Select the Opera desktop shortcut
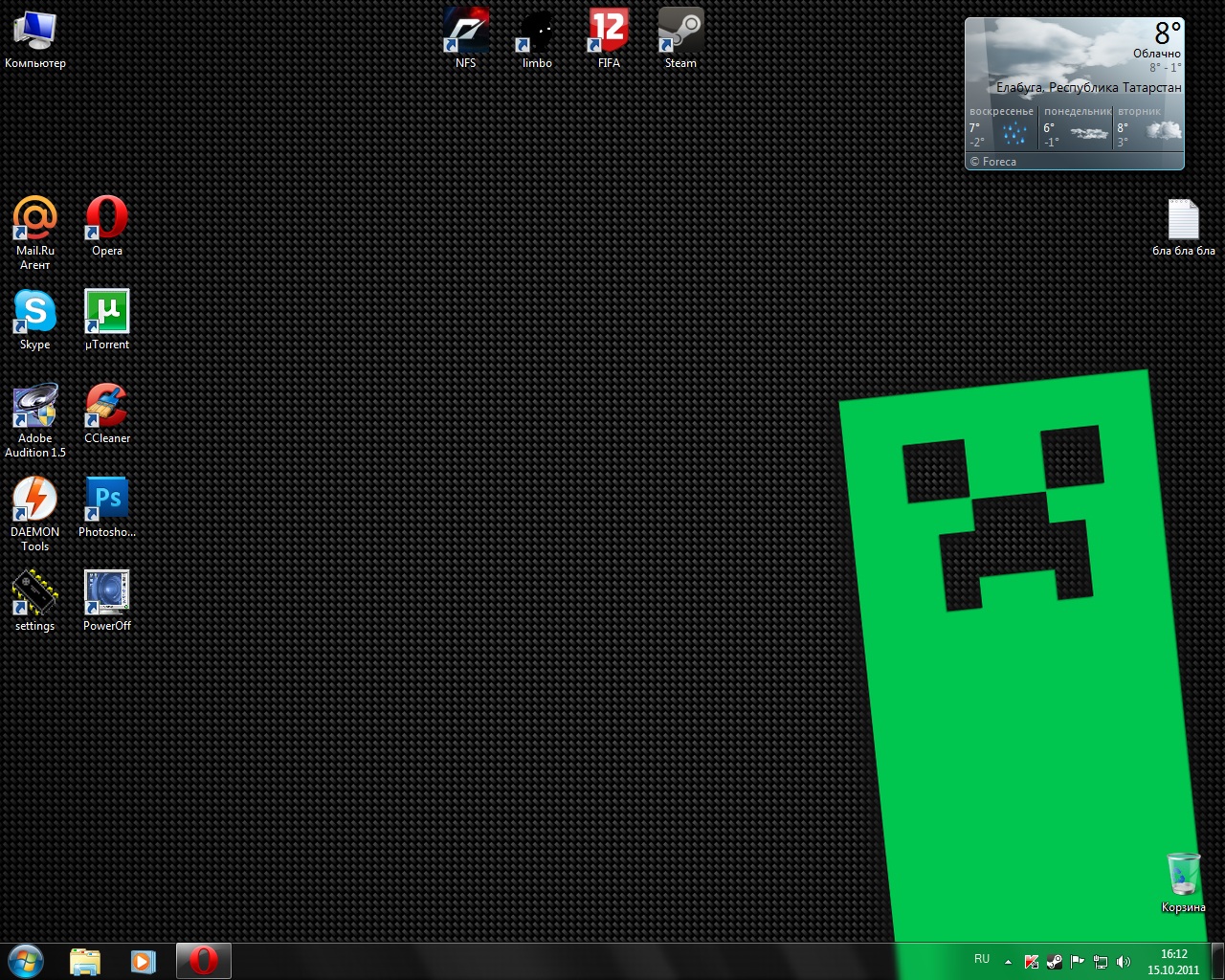The image size is (1225, 980). (x=107, y=228)
